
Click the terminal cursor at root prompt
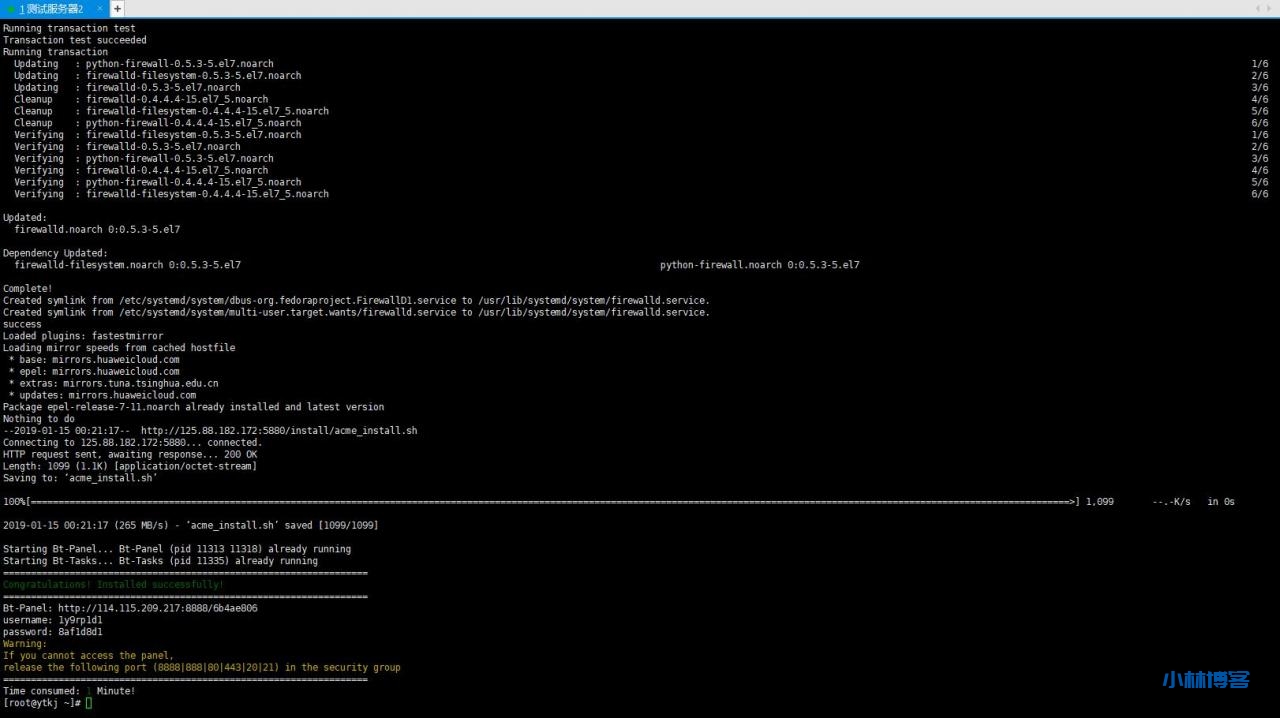88,703
